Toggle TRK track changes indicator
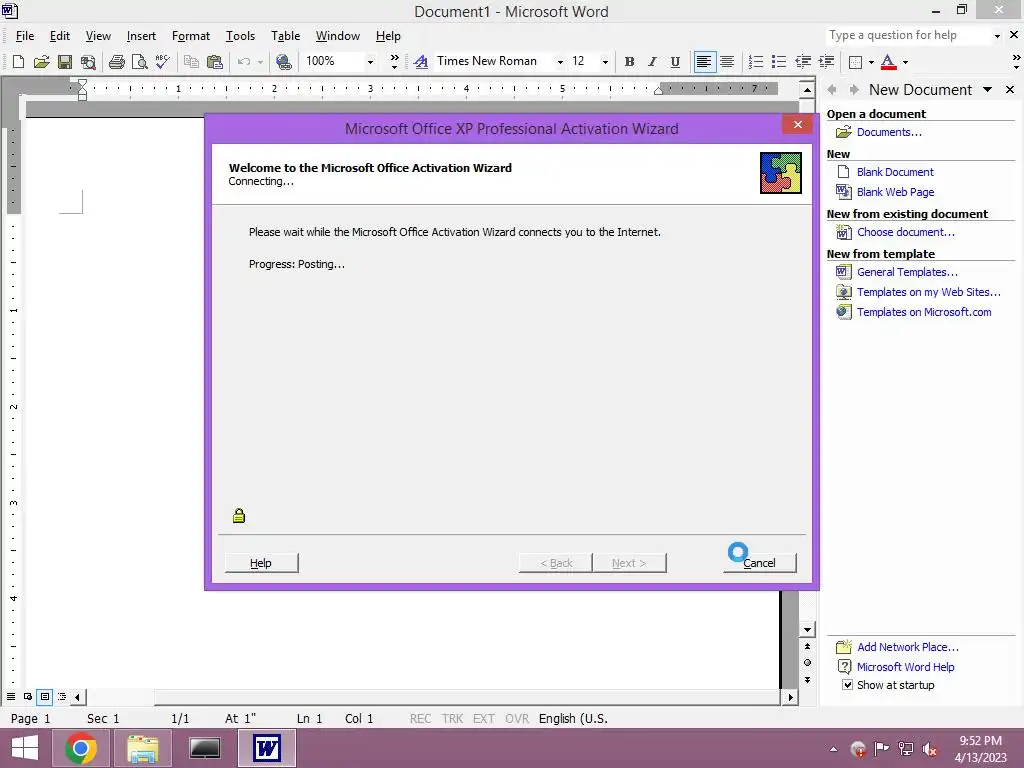The image size is (1024, 768). click(x=452, y=719)
